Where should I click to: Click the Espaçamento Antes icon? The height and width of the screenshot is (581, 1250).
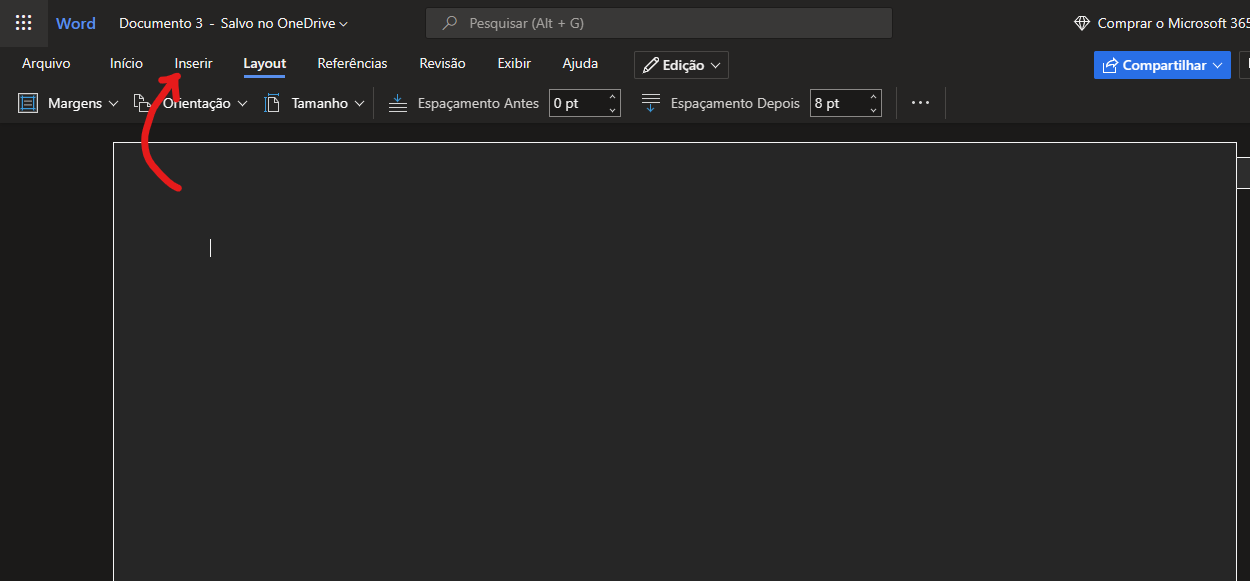(x=398, y=103)
